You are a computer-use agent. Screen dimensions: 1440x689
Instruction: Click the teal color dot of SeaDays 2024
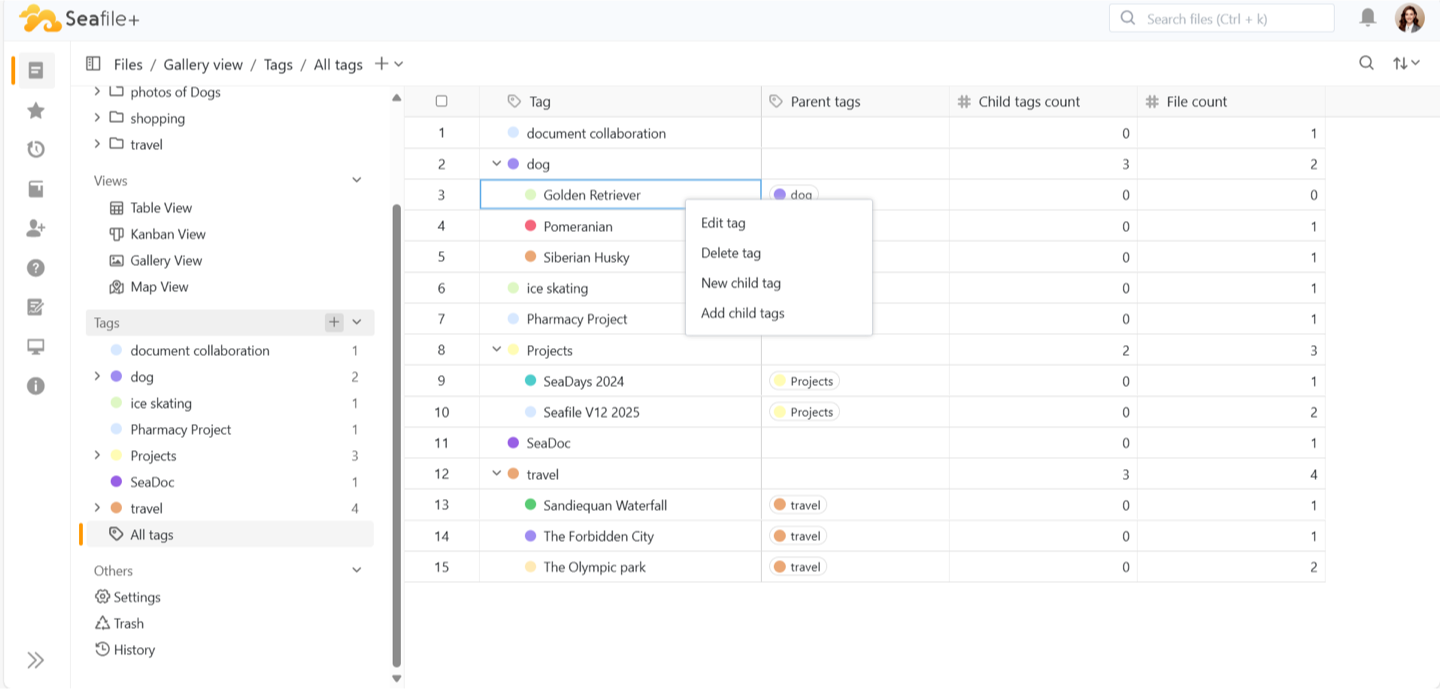tap(531, 381)
